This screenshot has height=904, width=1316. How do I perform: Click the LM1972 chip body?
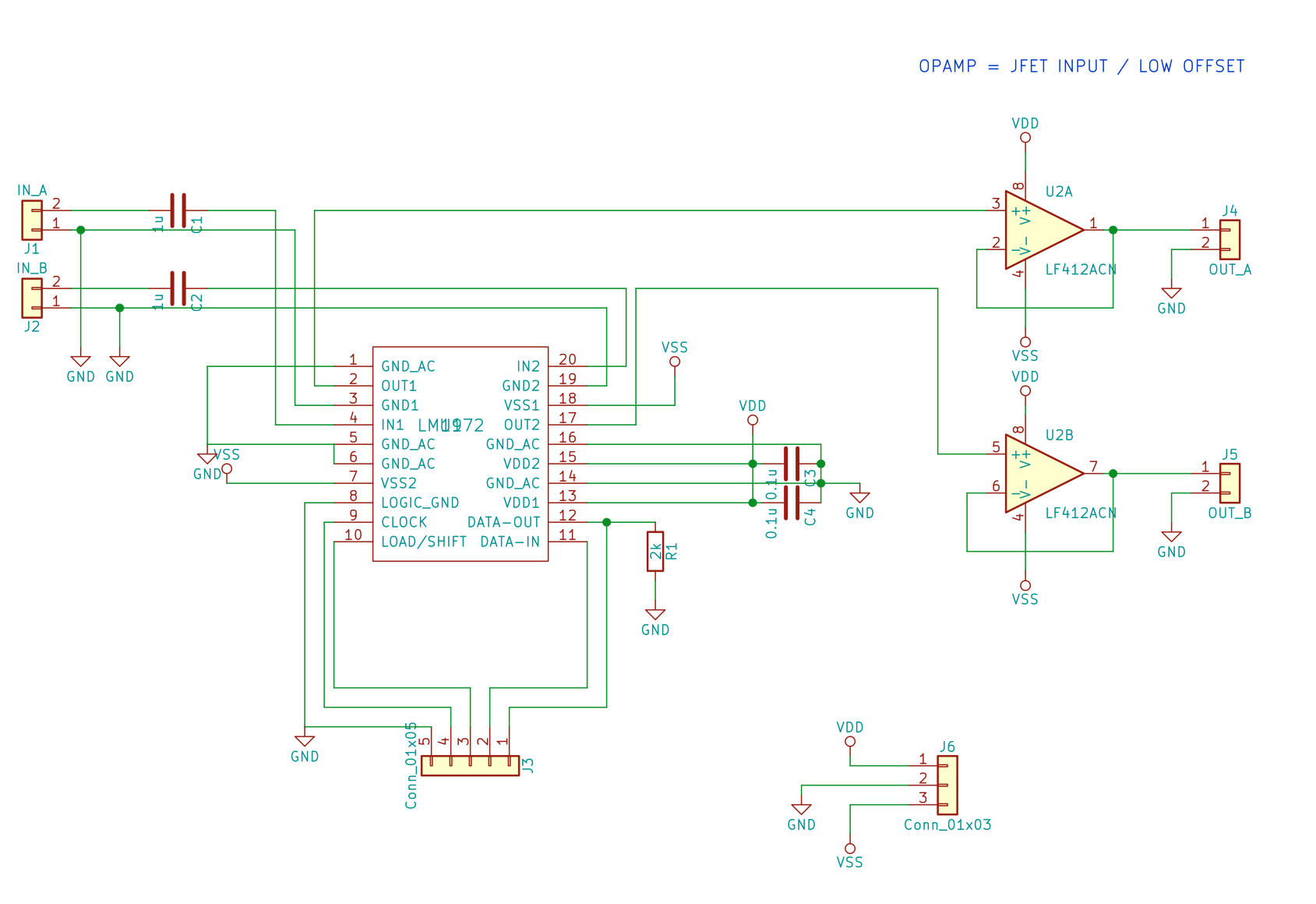coord(460,454)
